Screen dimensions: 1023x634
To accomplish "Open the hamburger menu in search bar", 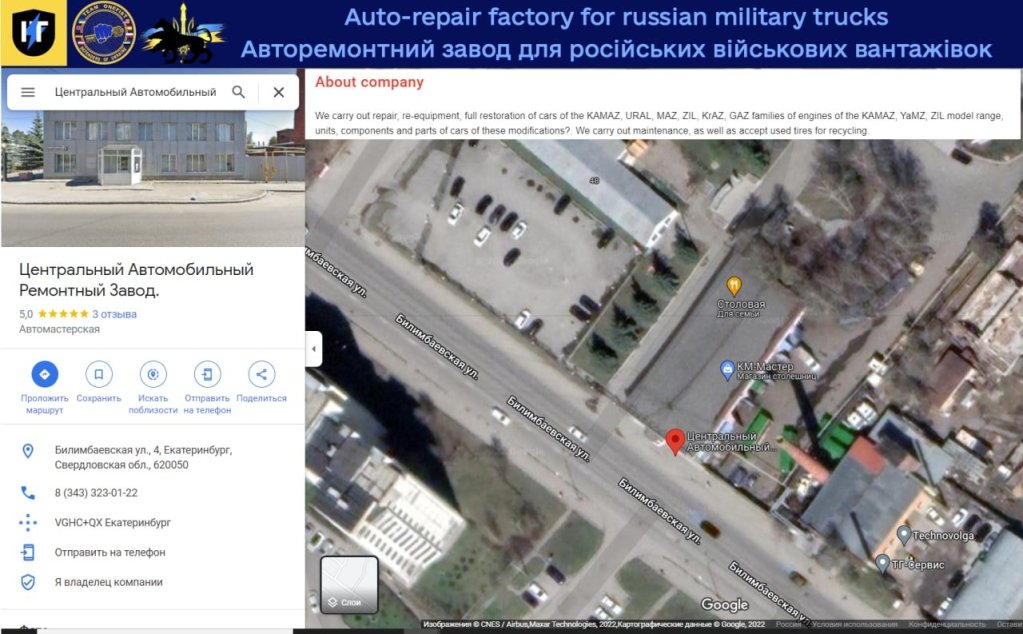I will (28, 92).
